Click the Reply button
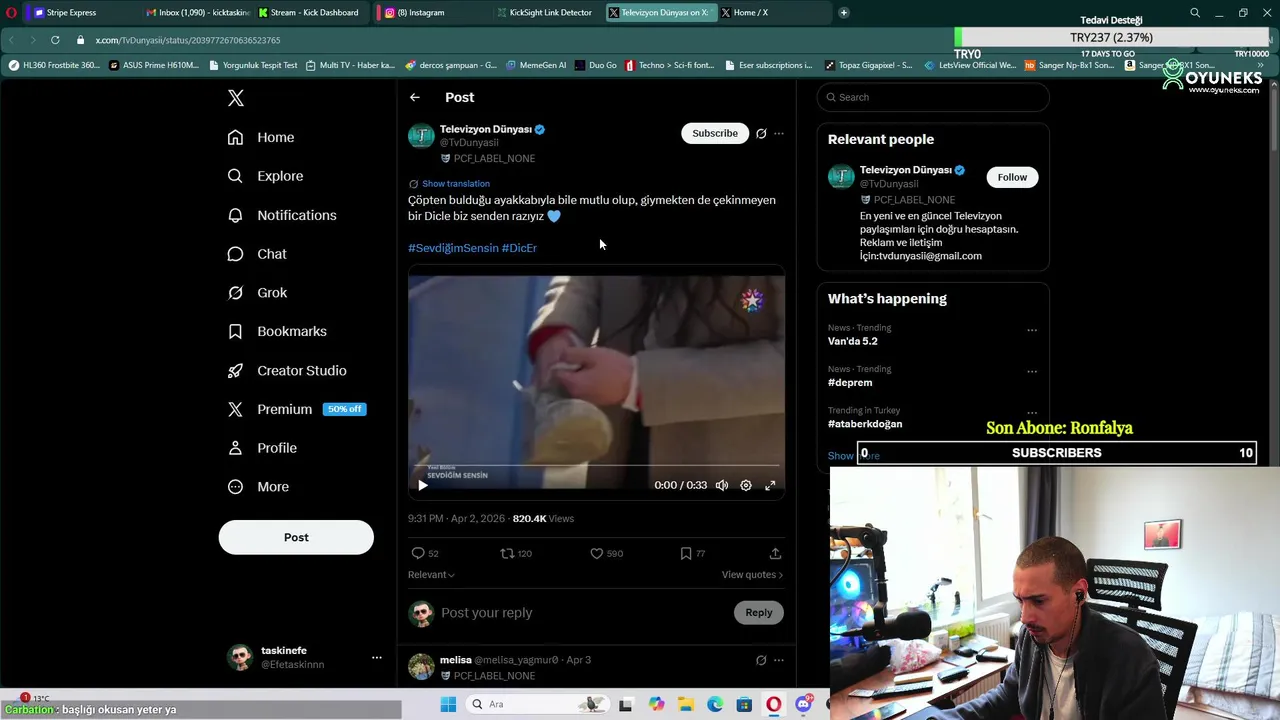This screenshot has height=720, width=1280. coord(759,613)
